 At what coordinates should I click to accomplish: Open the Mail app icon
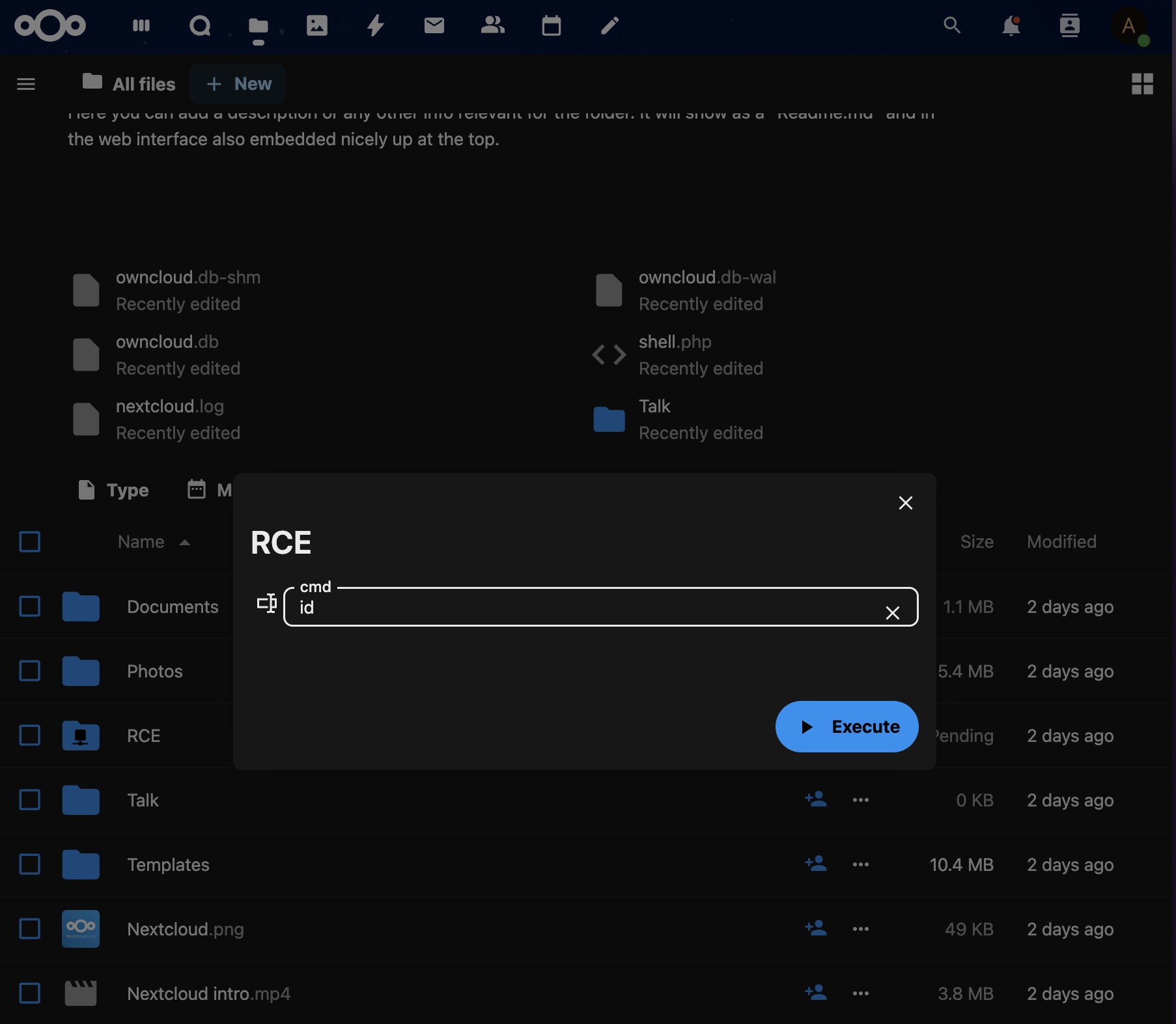click(x=434, y=26)
